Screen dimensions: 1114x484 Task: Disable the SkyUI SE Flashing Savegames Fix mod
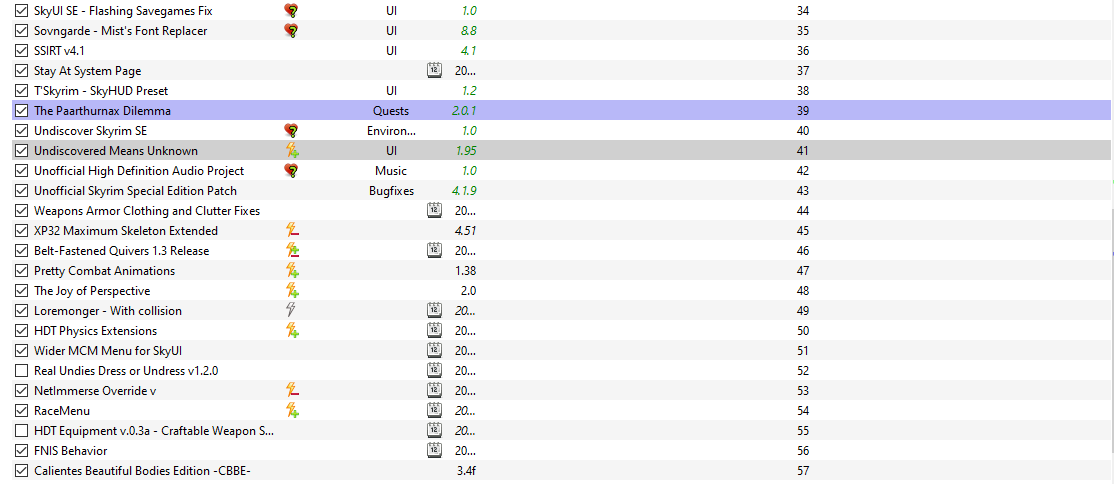click(x=21, y=11)
